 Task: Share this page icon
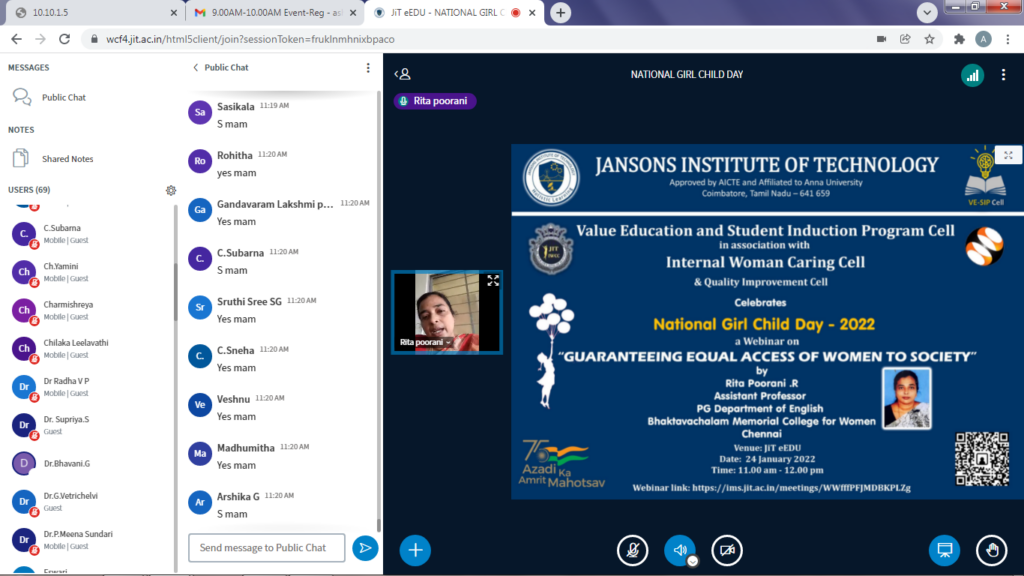click(905, 39)
